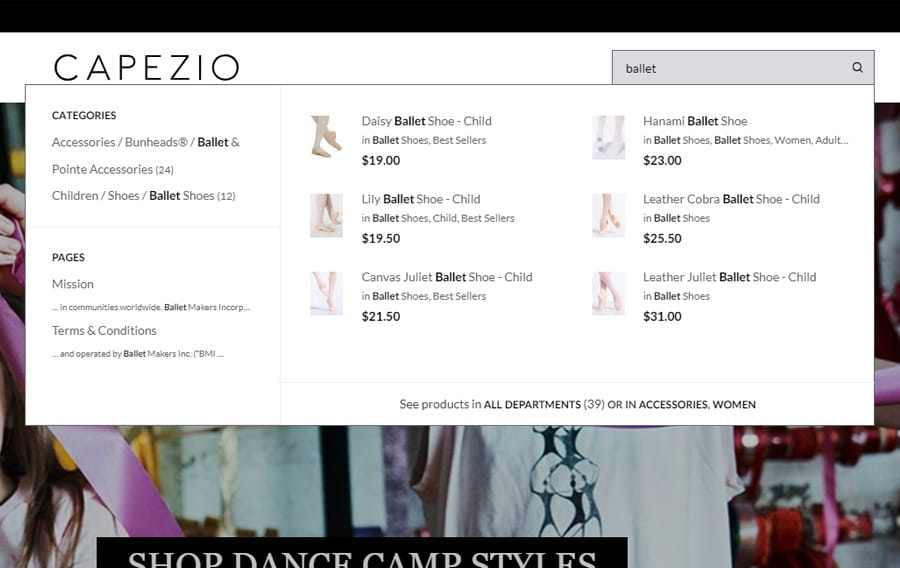Click the $25.50 Leather Cobra price
Image resolution: width=900 pixels, height=568 pixels.
click(x=662, y=239)
